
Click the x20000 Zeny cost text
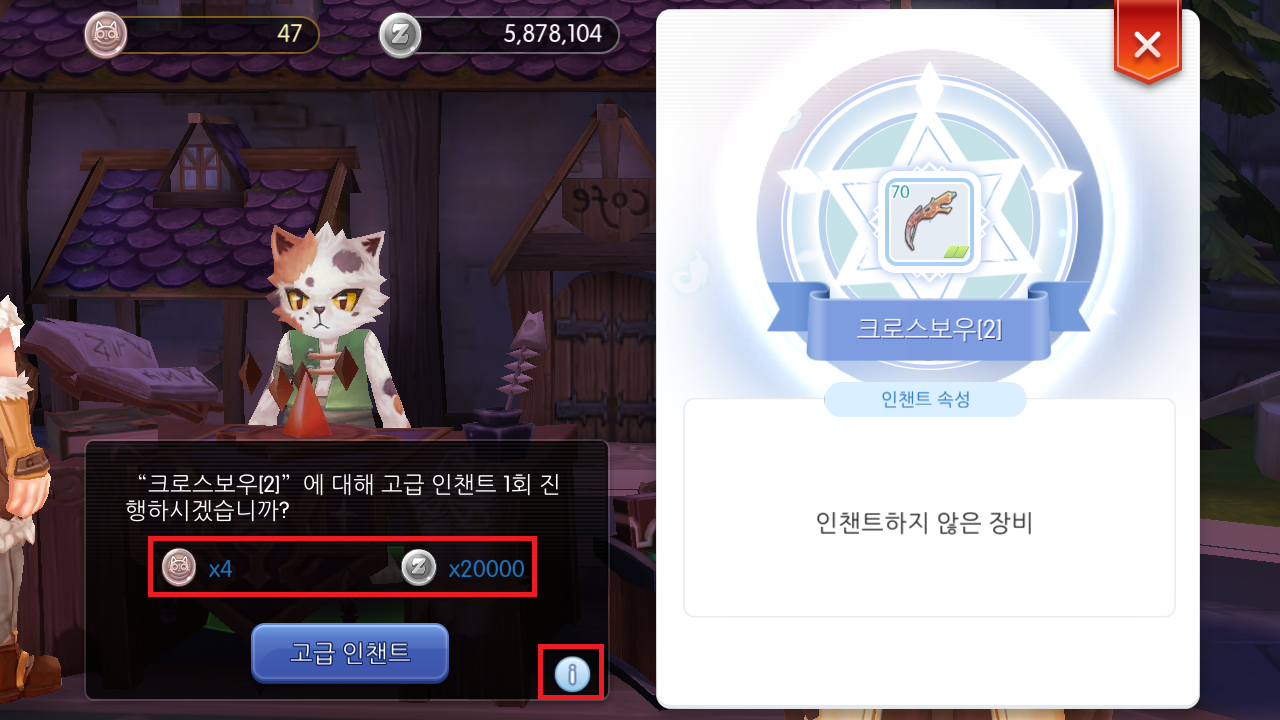click(487, 569)
